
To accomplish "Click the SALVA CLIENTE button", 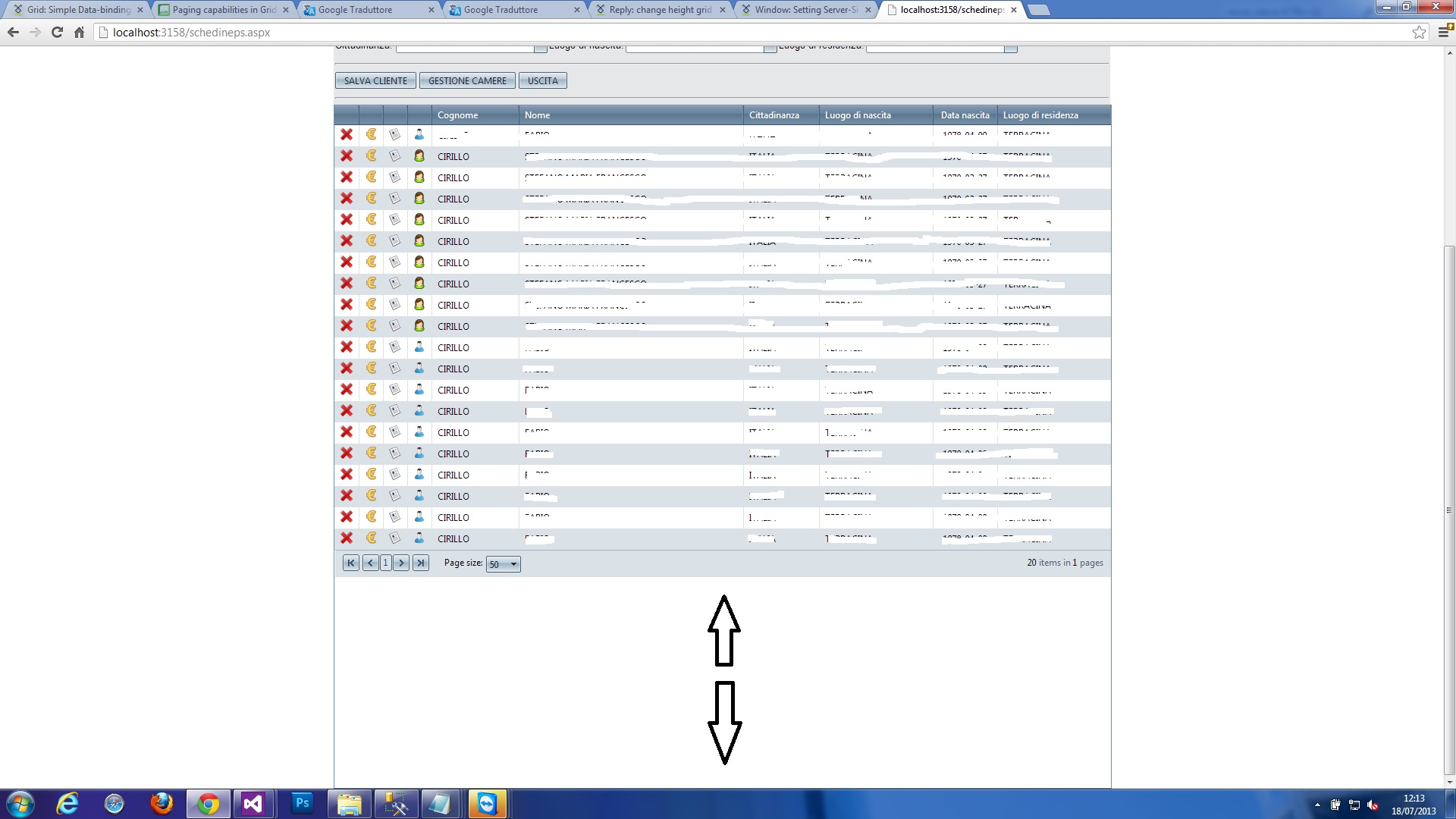I will (375, 80).
